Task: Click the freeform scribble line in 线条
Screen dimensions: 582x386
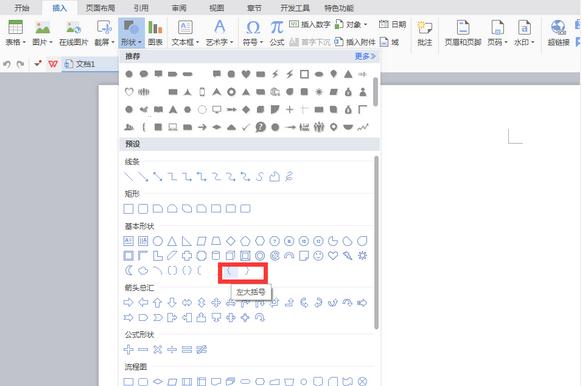Action: tap(289, 177)
